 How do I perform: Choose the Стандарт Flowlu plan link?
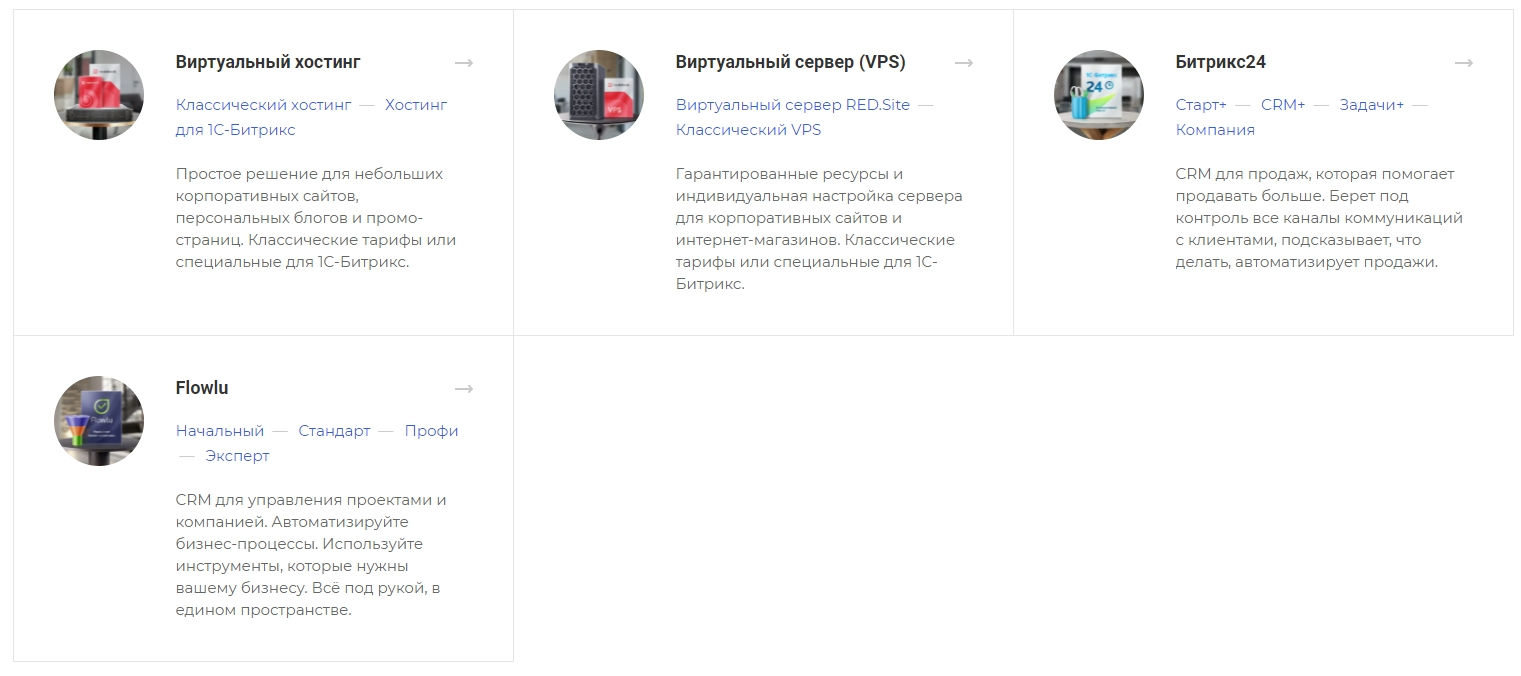click(x=334, y=431)
